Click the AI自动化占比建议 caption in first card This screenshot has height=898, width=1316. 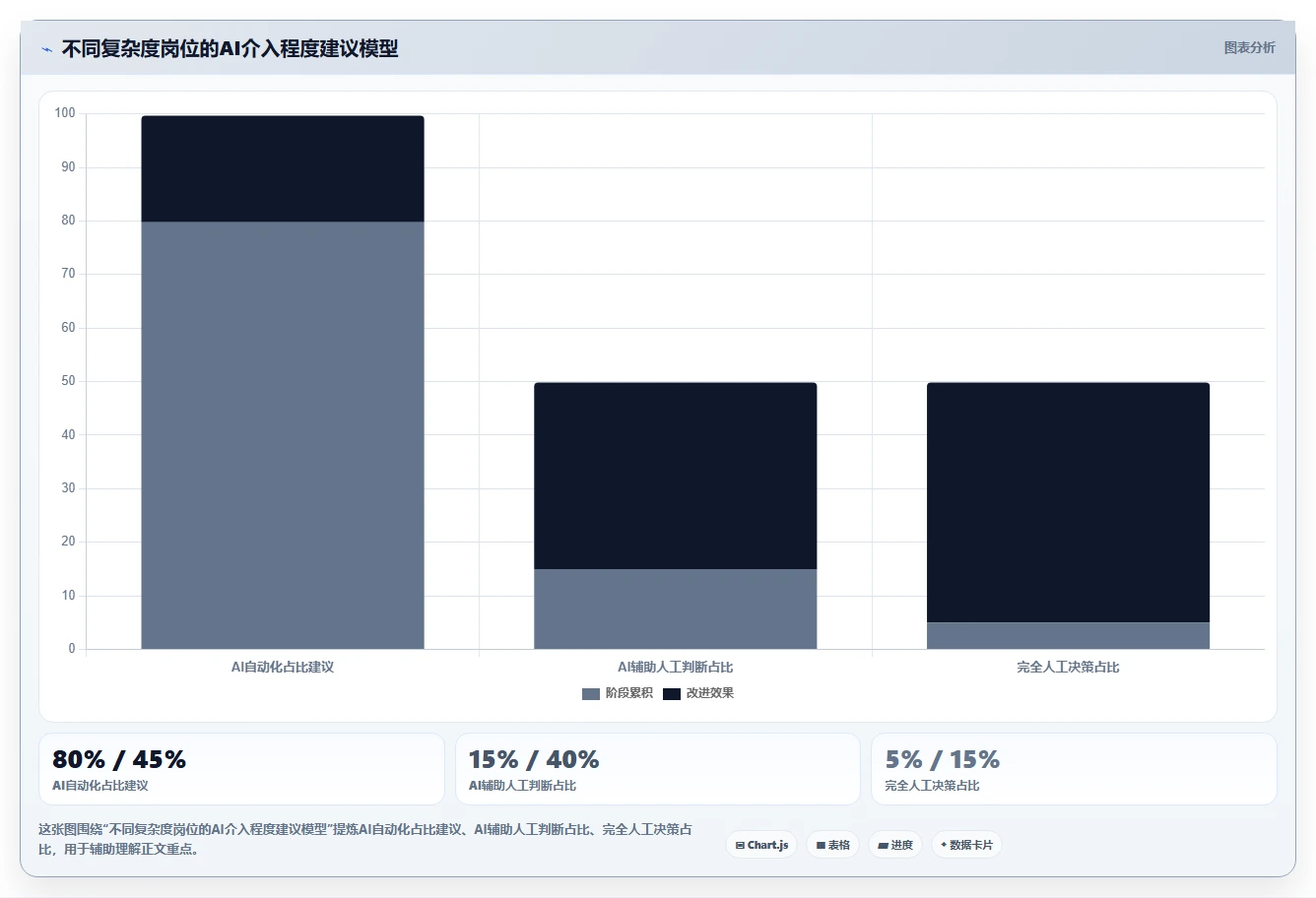point(100,786)
